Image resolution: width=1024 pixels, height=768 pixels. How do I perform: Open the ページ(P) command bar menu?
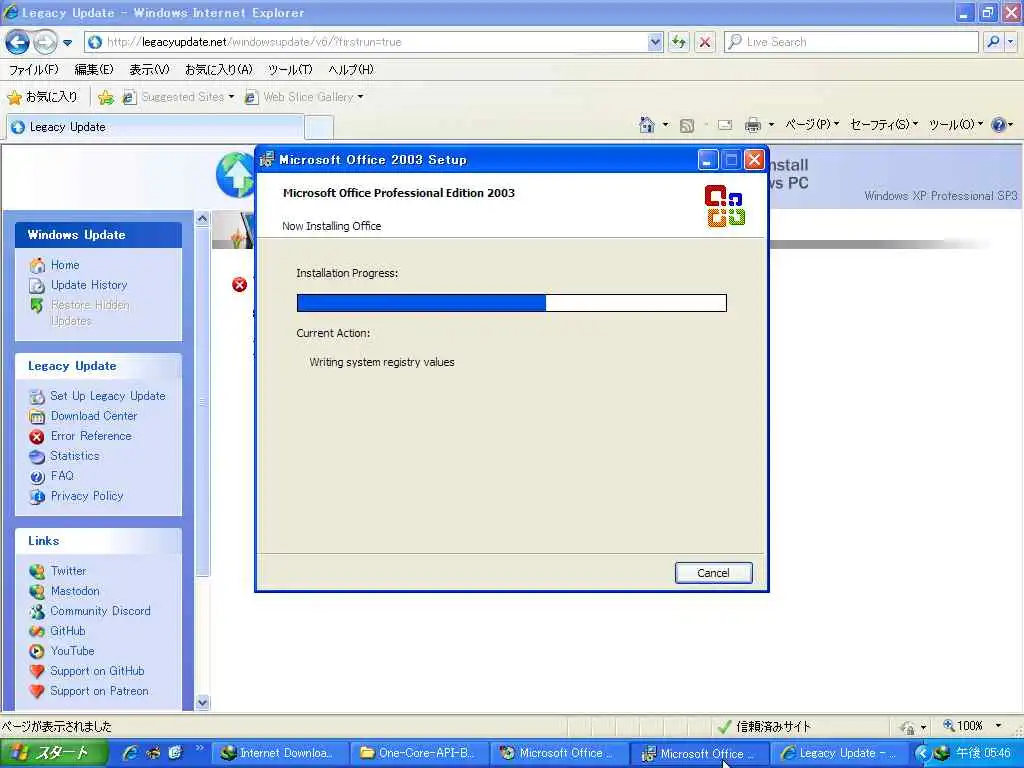[x=811, y=124]
